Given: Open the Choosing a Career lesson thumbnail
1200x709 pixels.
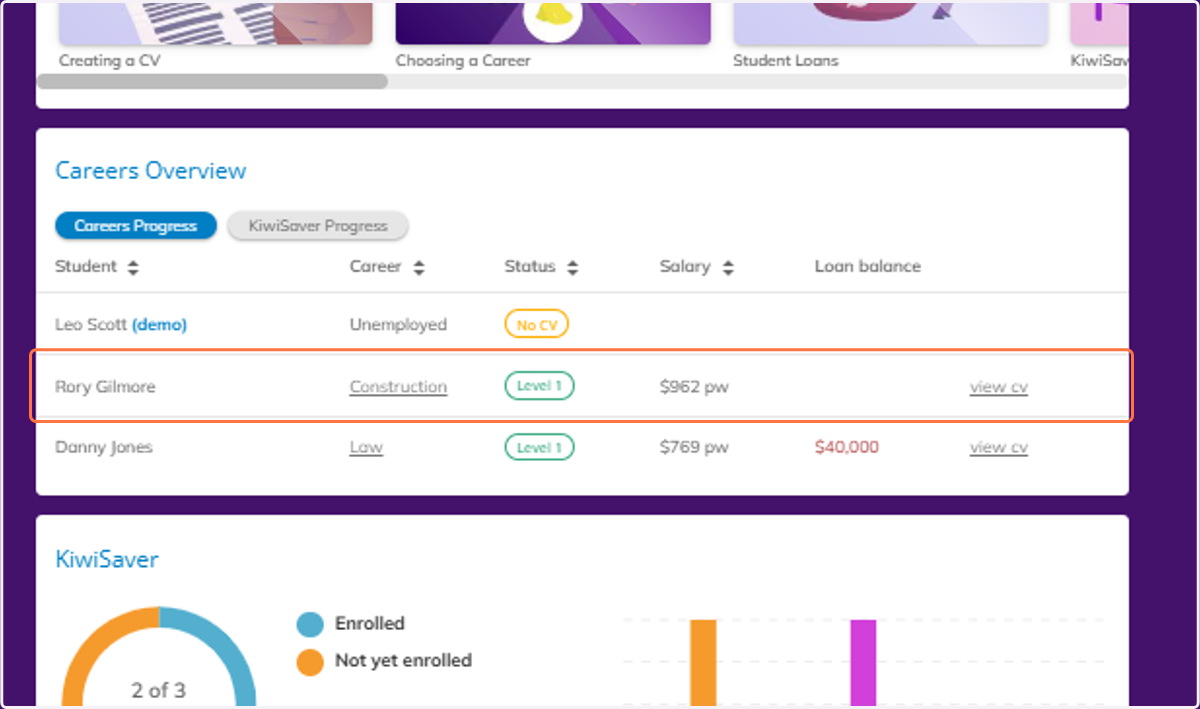Looking at the screenshot, I should pos(553,22).
